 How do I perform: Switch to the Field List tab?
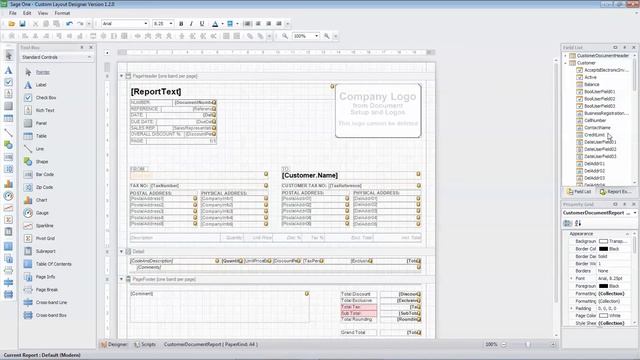(x=579, y=191)
